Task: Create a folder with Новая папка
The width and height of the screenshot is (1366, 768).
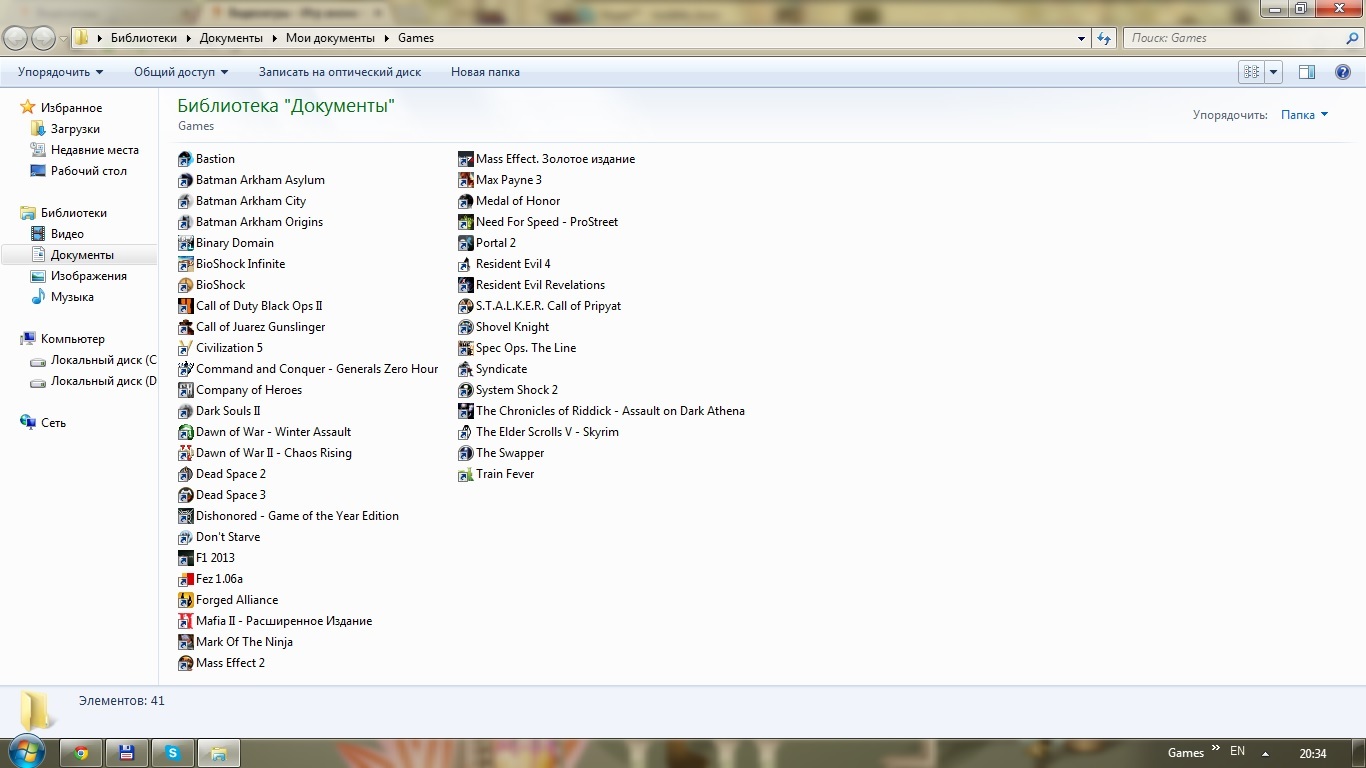Action: pos(485,72)
